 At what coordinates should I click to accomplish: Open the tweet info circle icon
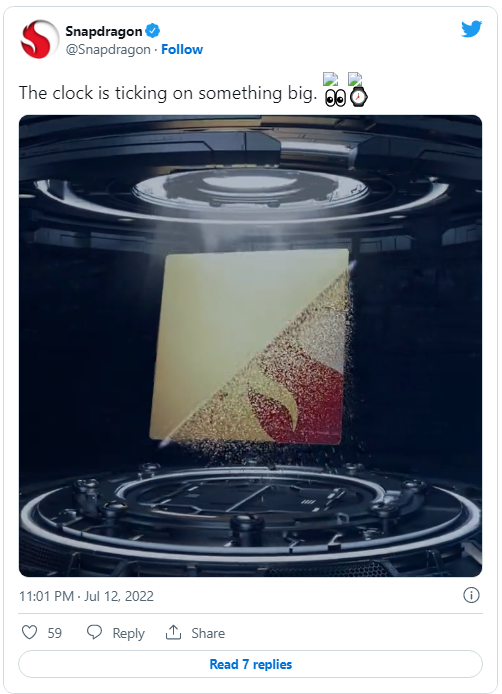[471, 595]
